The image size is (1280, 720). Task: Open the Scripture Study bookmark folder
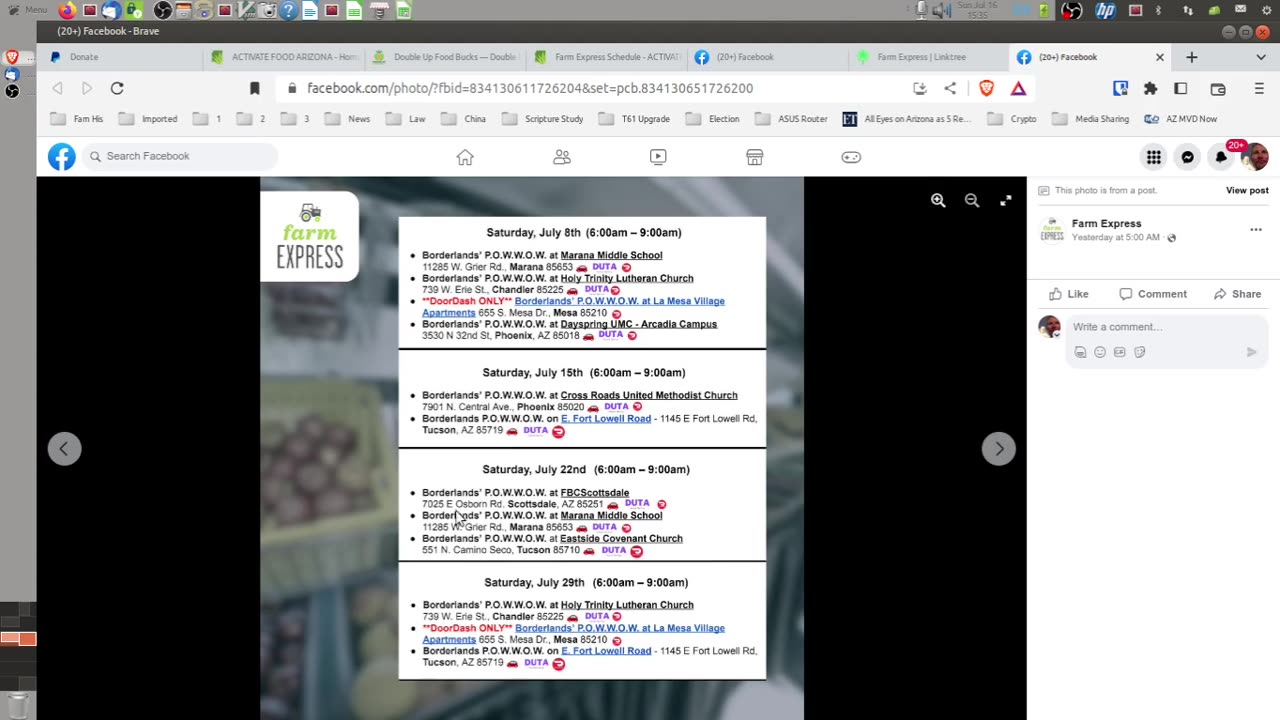pyautogui.click(x=543, y=119)
